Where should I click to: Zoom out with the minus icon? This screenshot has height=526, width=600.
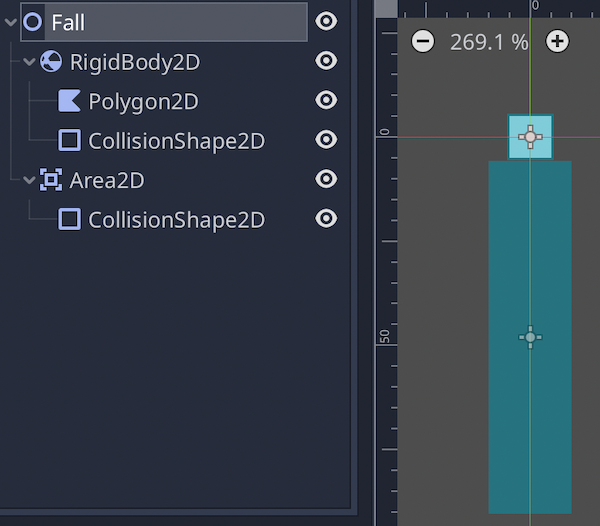click(x=423, y=41)
